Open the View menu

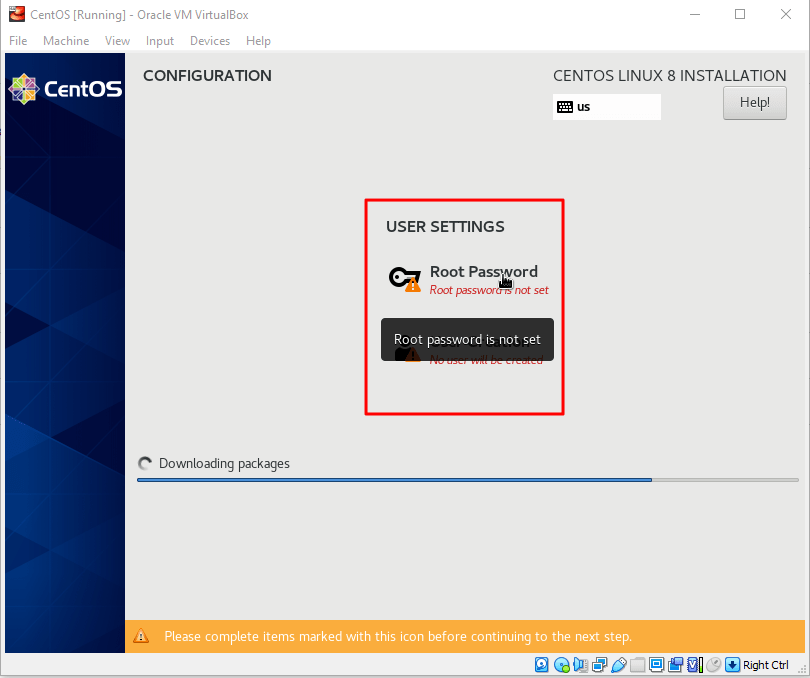(x=117, y=41)
